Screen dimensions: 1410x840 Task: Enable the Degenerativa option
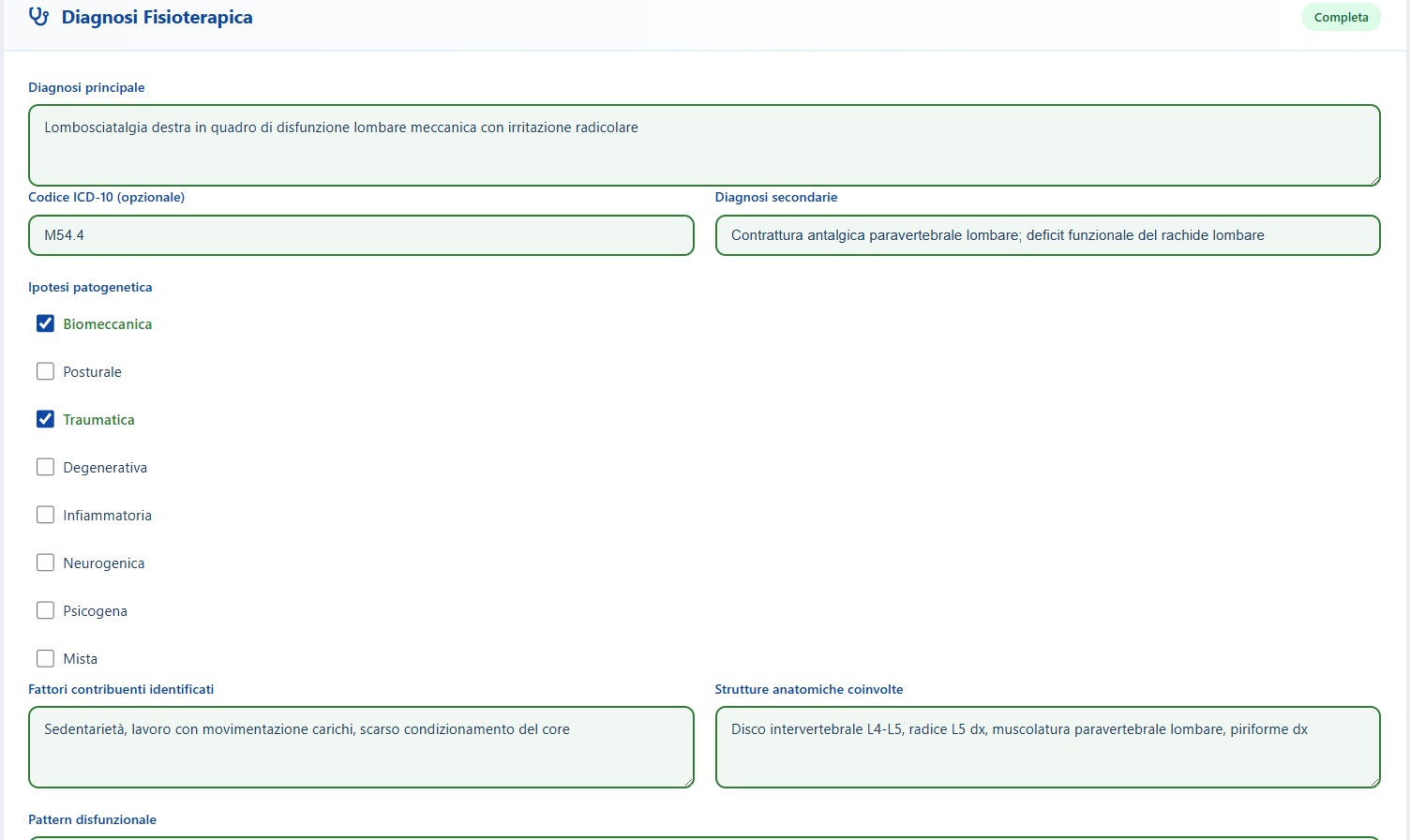click(x=45, y=467)
